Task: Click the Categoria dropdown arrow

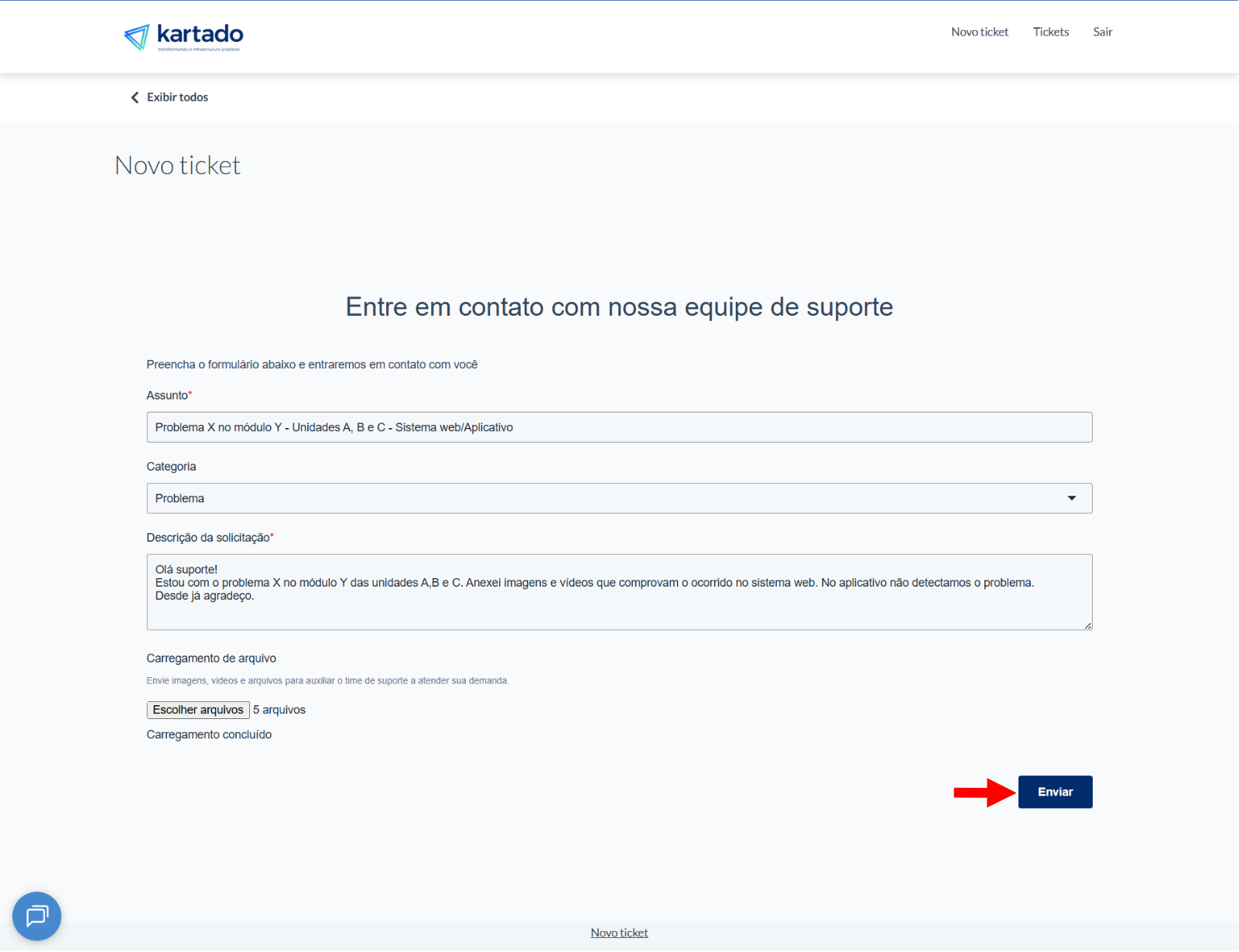Action: click(1071, 498)
